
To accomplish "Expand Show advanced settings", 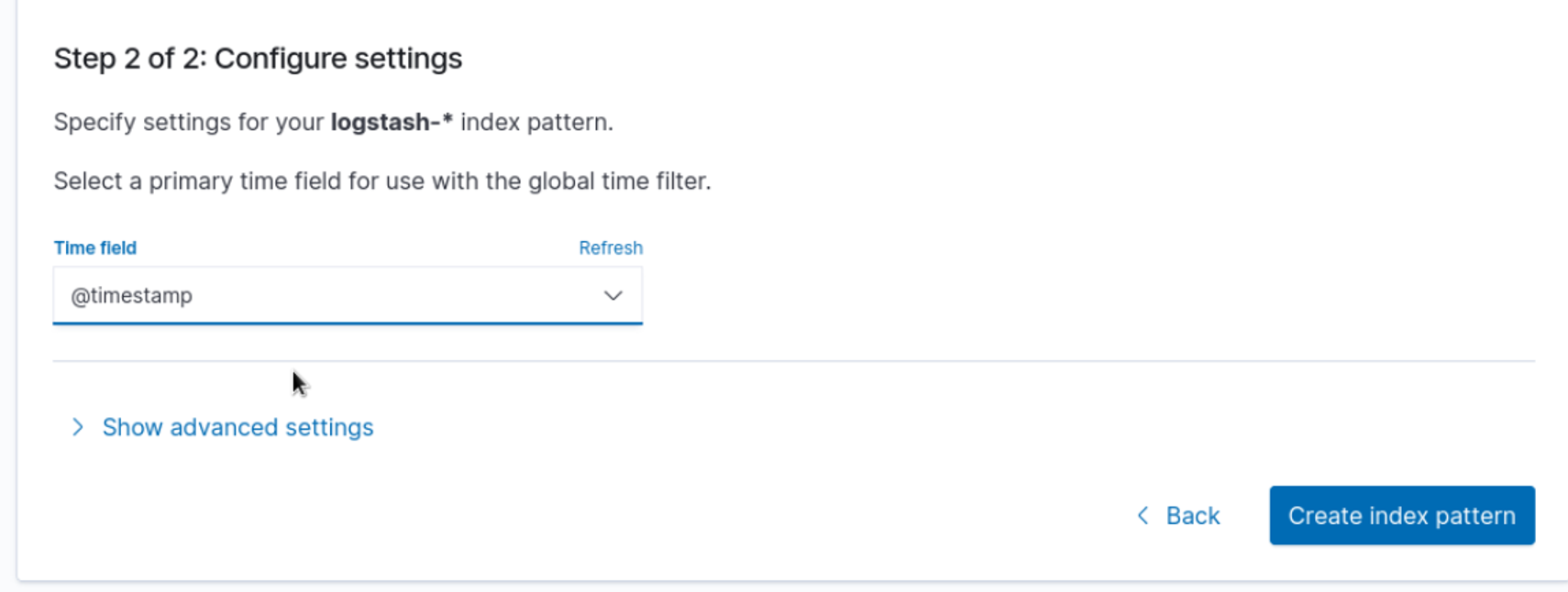I will (237, 427).
